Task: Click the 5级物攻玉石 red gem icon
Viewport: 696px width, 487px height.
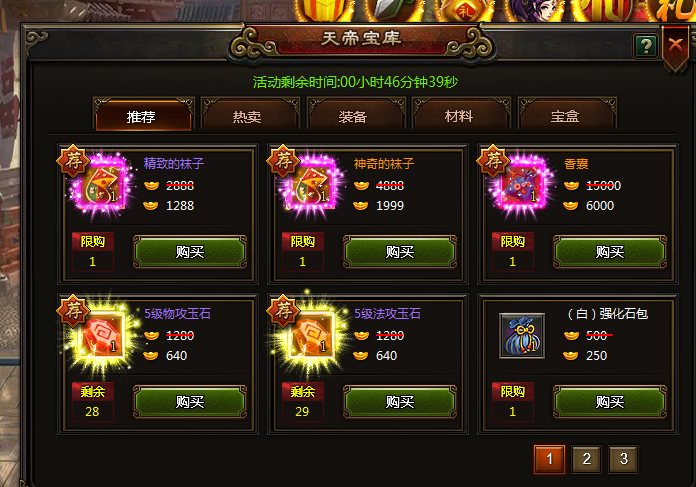Action: tap(102, 337)
